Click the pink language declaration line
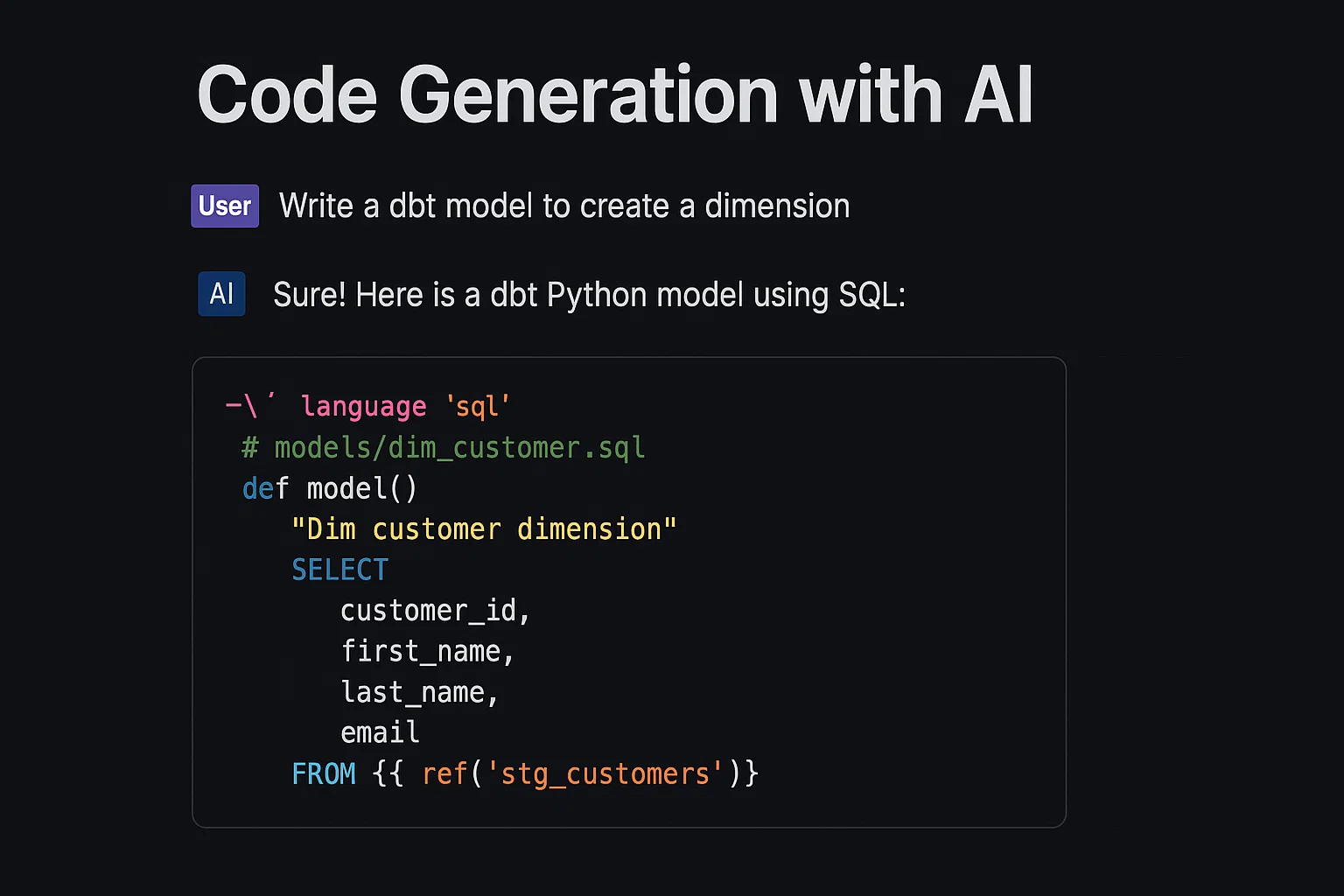Image resolution: width=1344 pixels, height=896 pixels. tap(363, 406)
